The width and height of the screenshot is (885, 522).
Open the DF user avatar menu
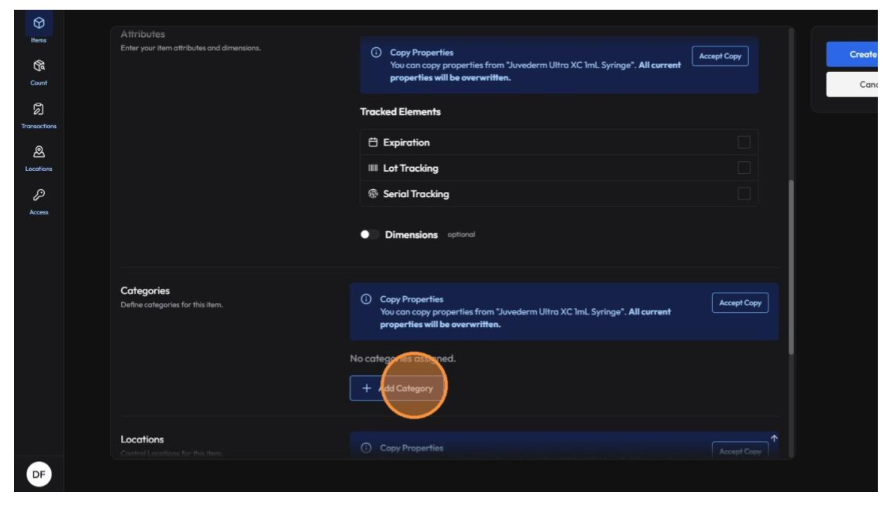tap(39, 474)
